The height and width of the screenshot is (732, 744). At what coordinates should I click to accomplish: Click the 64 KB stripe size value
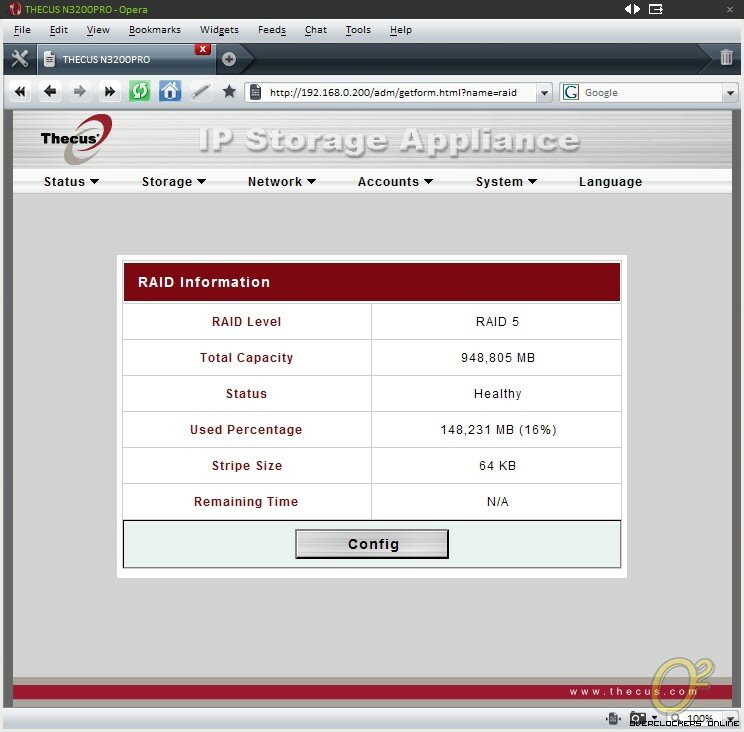pyautogui.click(x=497, y=466)
